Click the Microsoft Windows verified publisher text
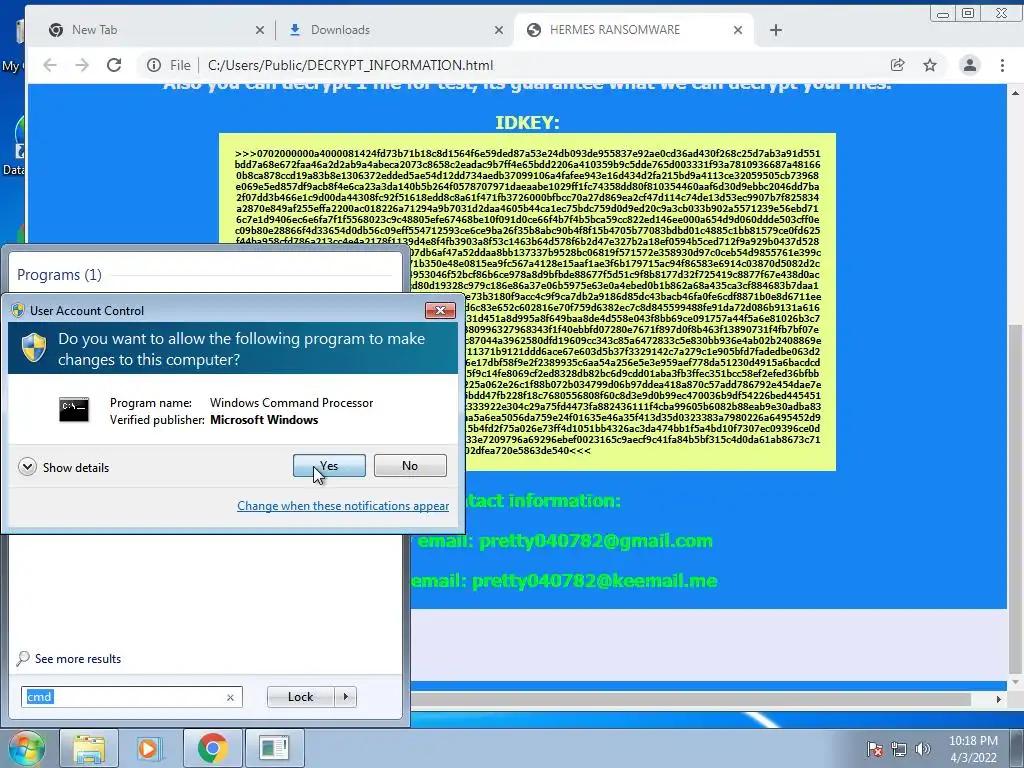This screenshot has height=768, width=1024. coord(264,420)
